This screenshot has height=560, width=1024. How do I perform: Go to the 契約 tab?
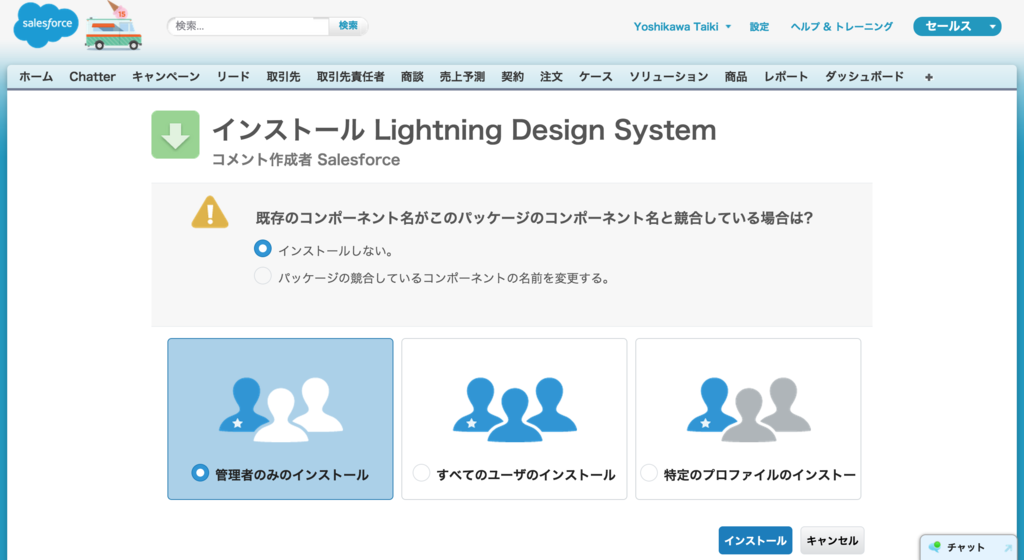coord(513,77)
